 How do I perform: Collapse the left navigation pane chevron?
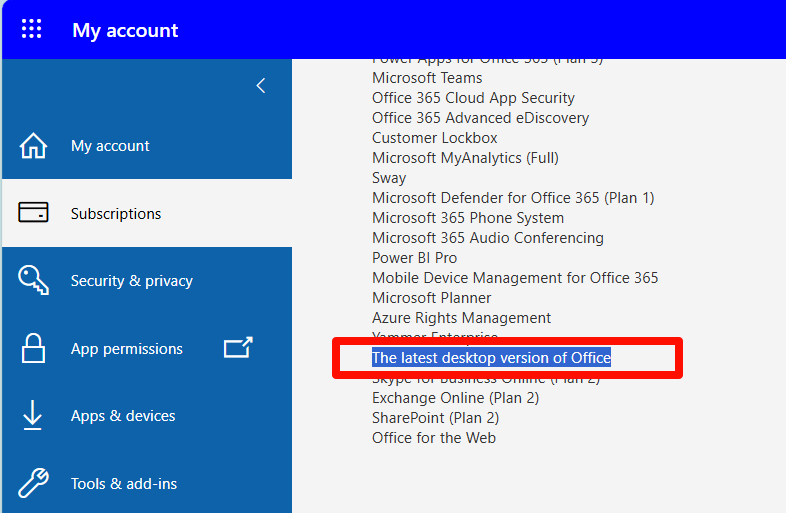(x=261, y=86)
